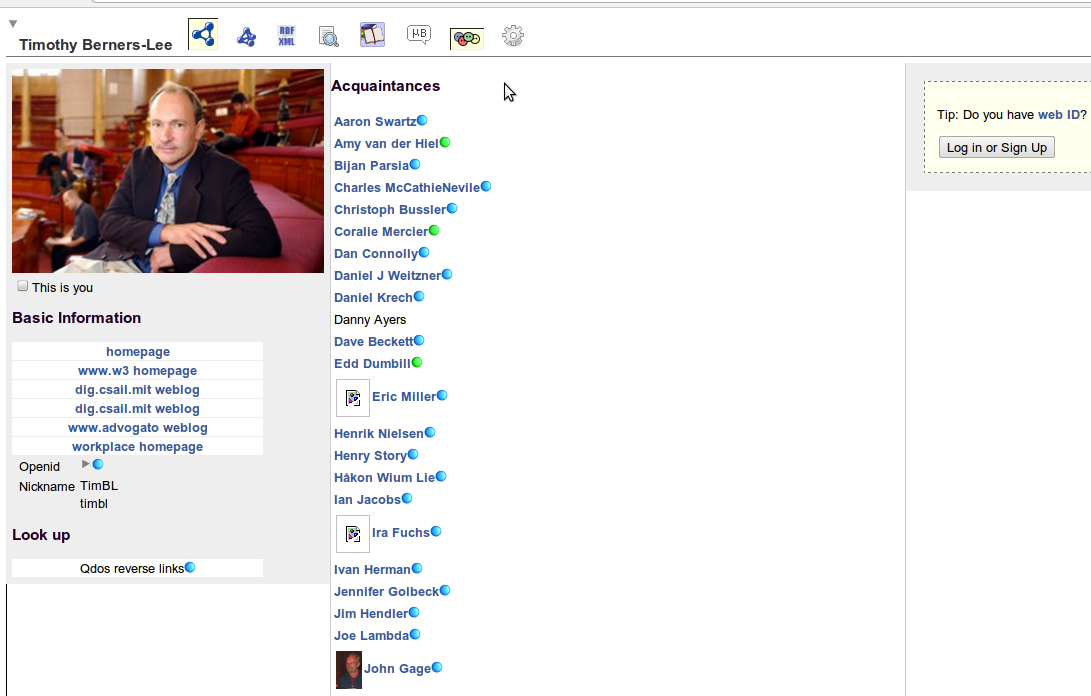The image size is (1091, 696).
Task: Expand the Openid disclosure triangle
Action: click(x=86, y=464)
